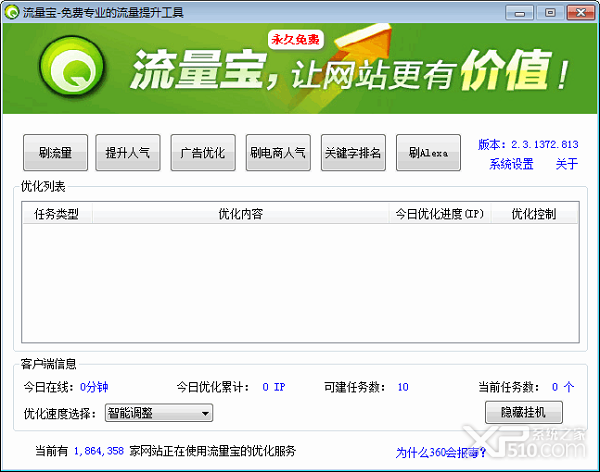Click the 今日优化累计 value 0 IP

pyautogui.click(x=274, y=387)
